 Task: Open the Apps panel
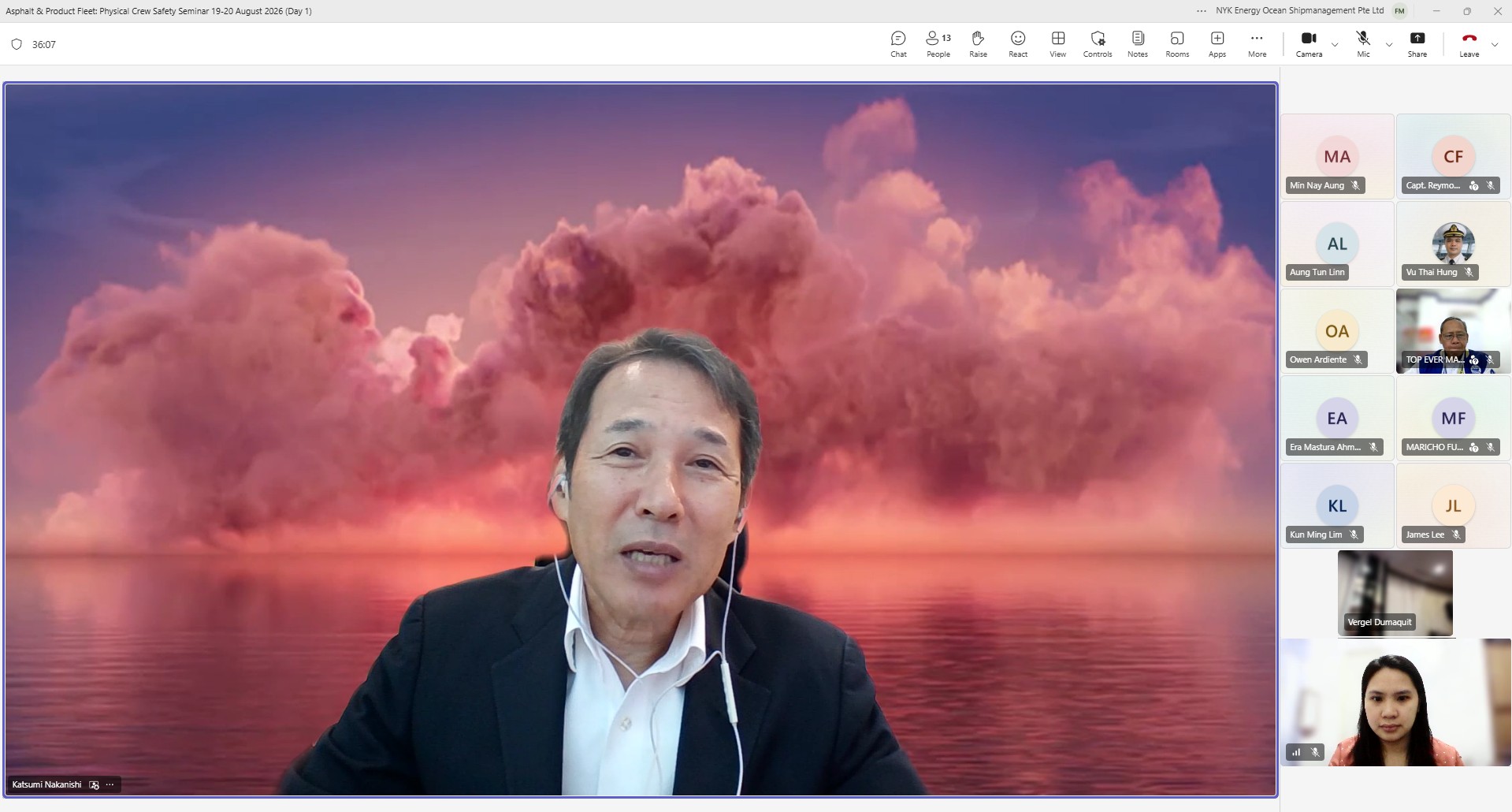click(1217, 44)
